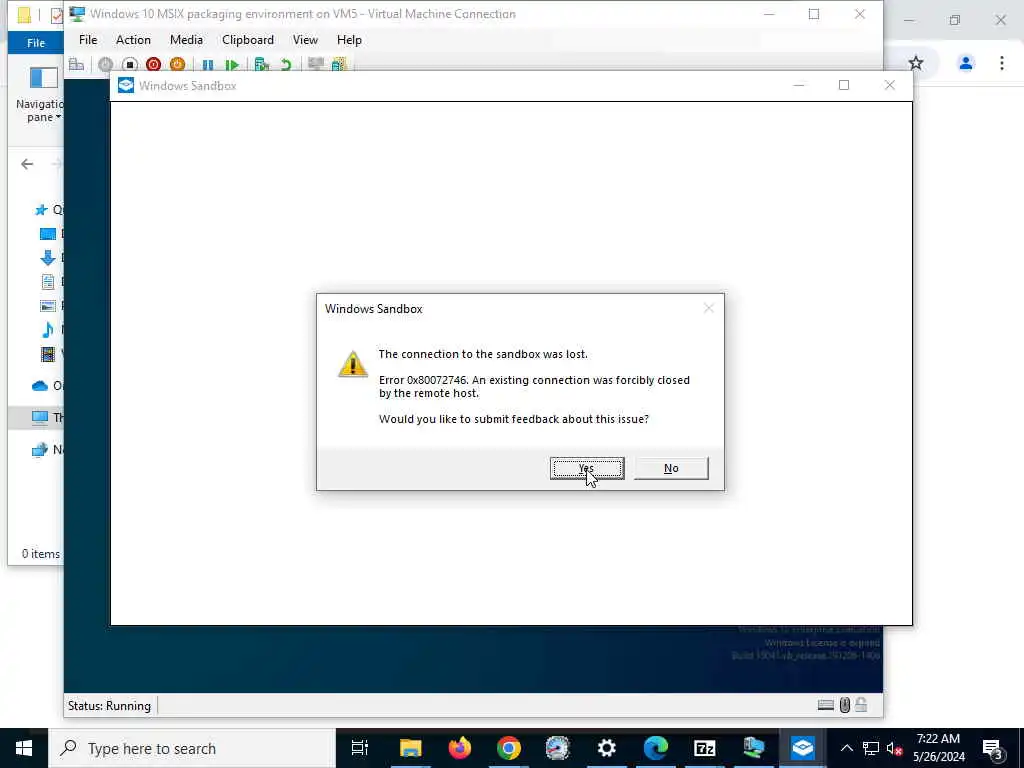Click the Share/USB resources toolbar icon

click(338, 64)
